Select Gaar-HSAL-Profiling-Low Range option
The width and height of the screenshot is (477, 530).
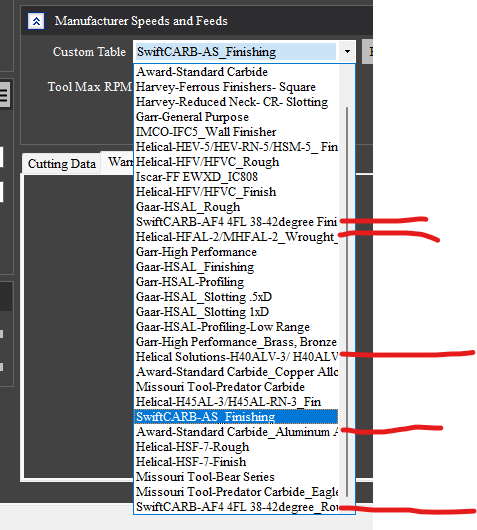(x=236, y=327)
